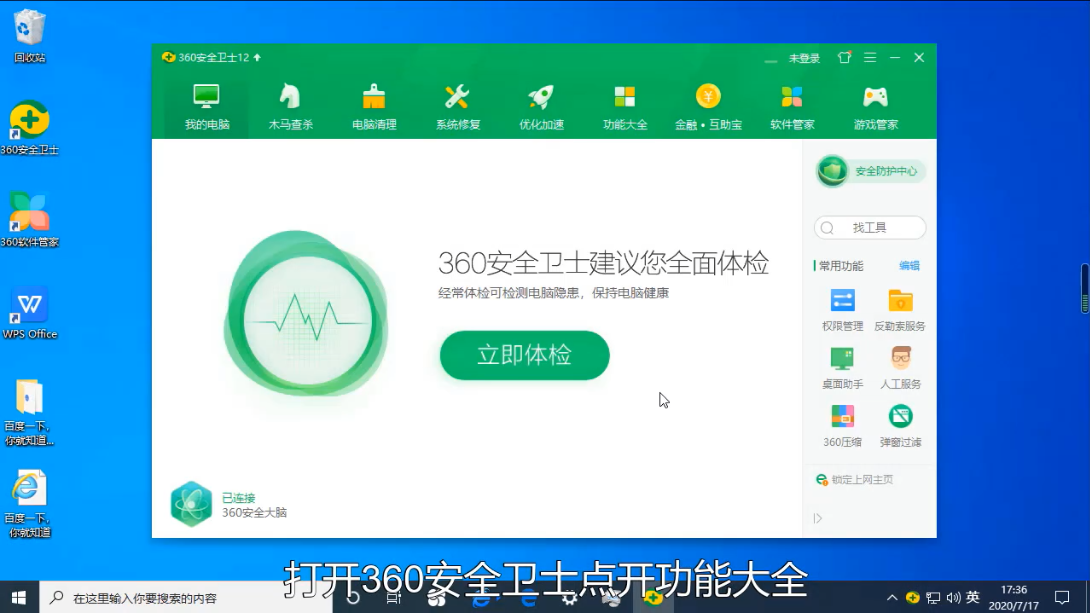This screenshot has width=1090, height=613.
Task: Open 系统修复 system repair icon
Action: [x=457, y=98]
